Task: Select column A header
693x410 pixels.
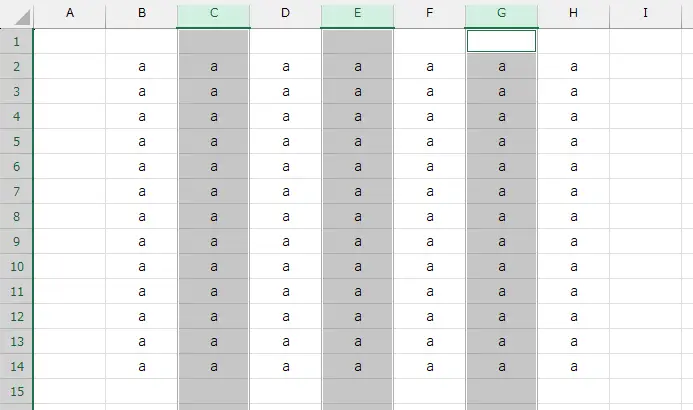Action: pyautogui.click(x=70, y=13)
